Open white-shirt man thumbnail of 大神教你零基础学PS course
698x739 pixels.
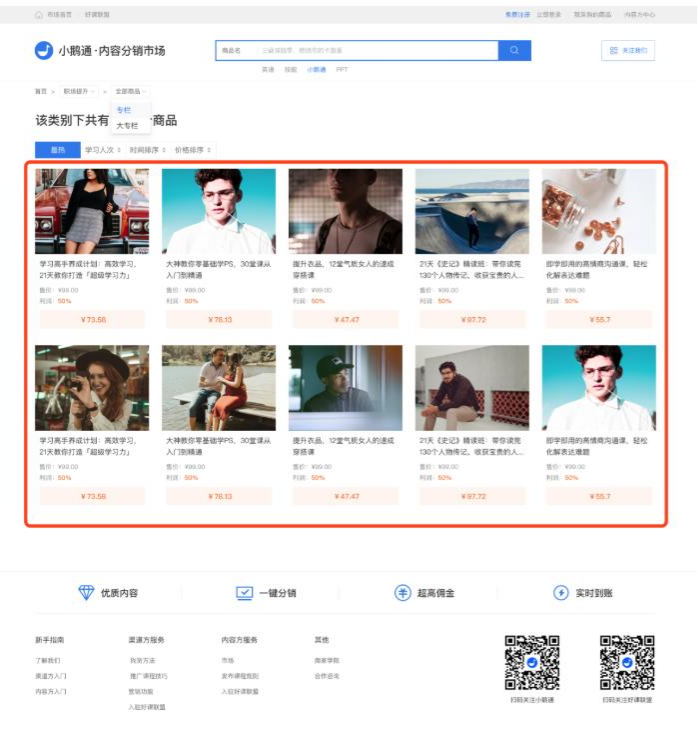point(219,212)
